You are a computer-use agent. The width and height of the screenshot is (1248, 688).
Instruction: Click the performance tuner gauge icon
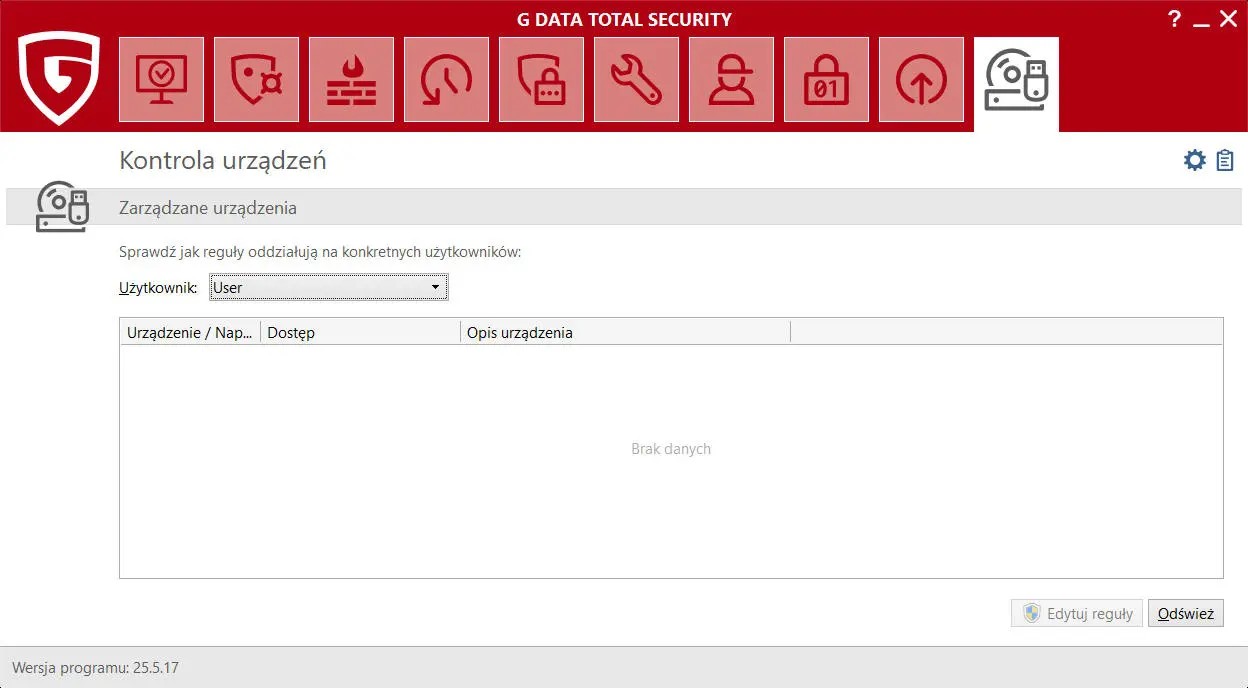446,79
